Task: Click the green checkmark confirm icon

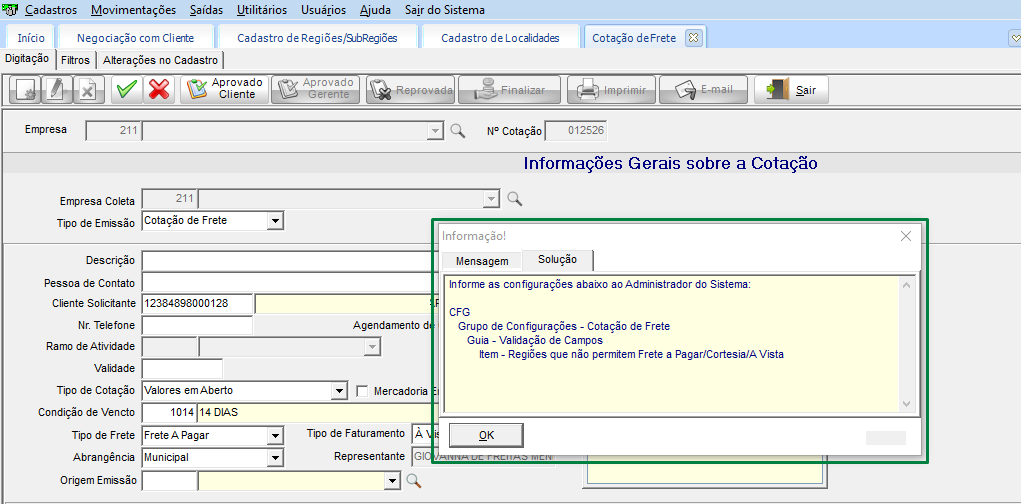Action: [x=126, y=89]
